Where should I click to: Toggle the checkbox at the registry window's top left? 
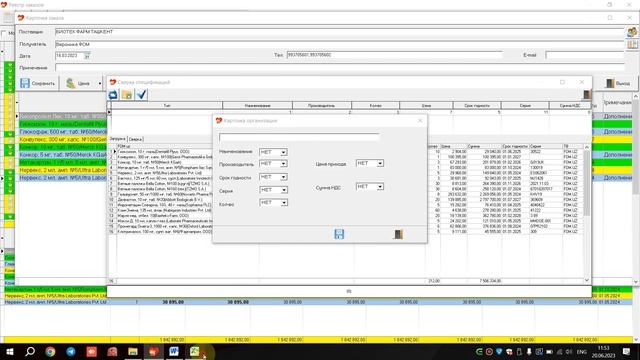pos(4,33)
